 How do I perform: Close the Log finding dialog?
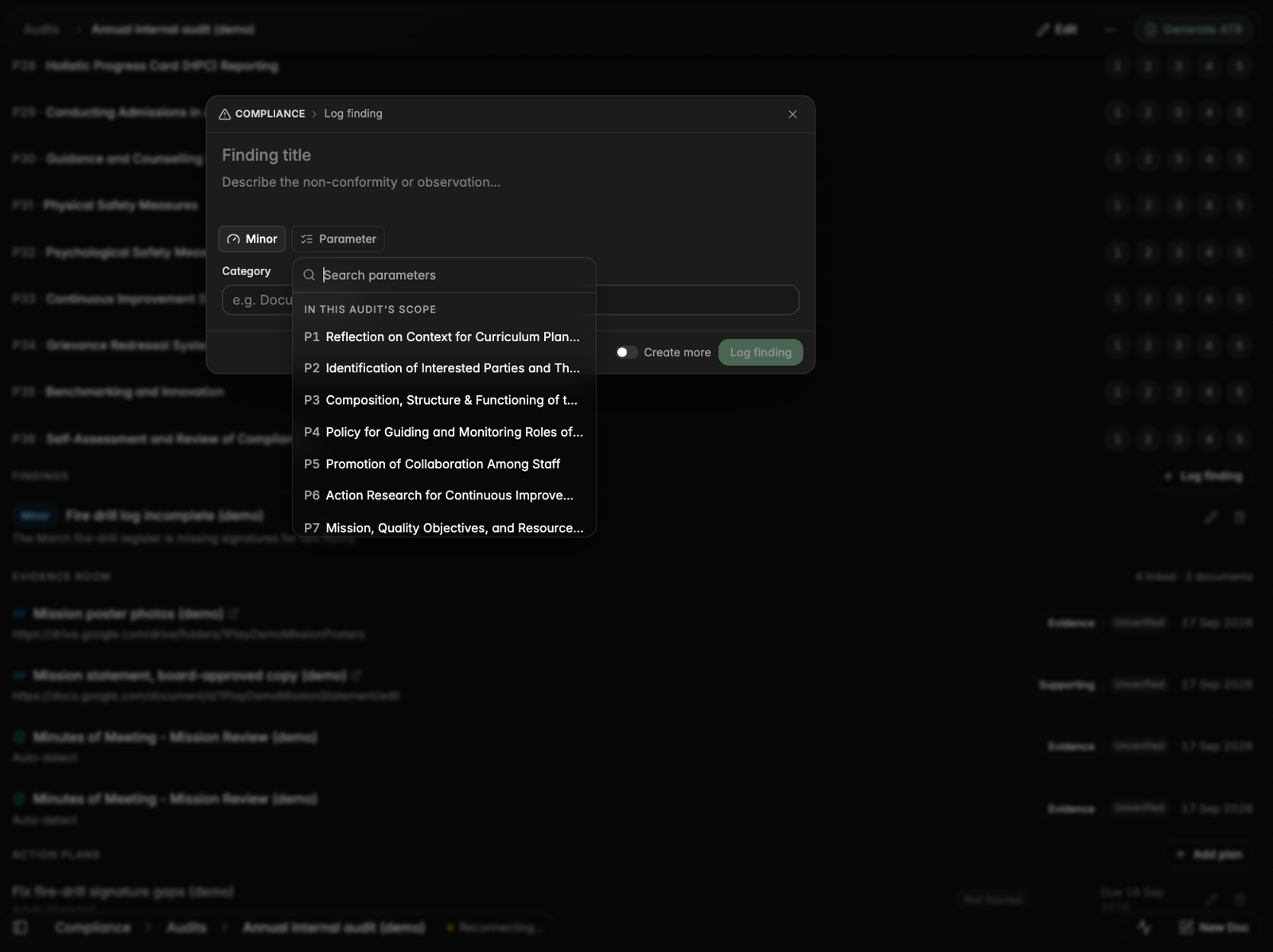point(792,115)
